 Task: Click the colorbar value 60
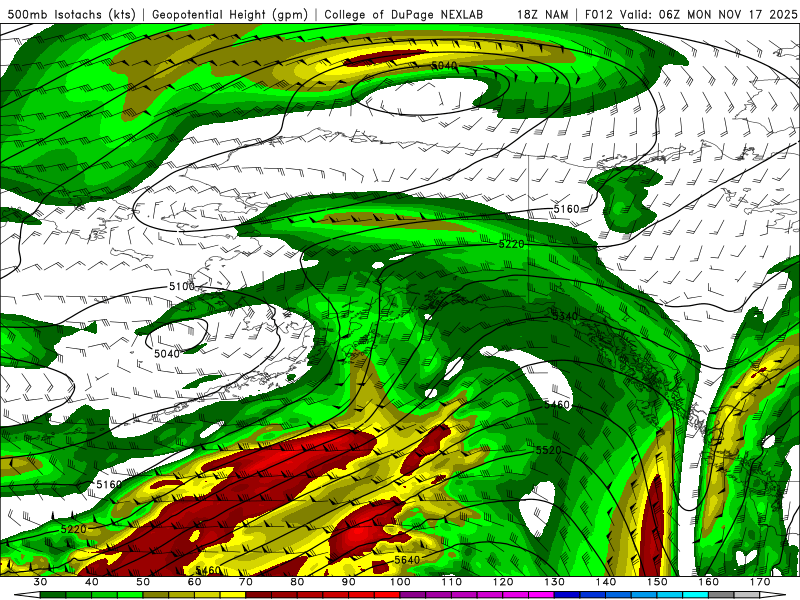click(195, 582)
